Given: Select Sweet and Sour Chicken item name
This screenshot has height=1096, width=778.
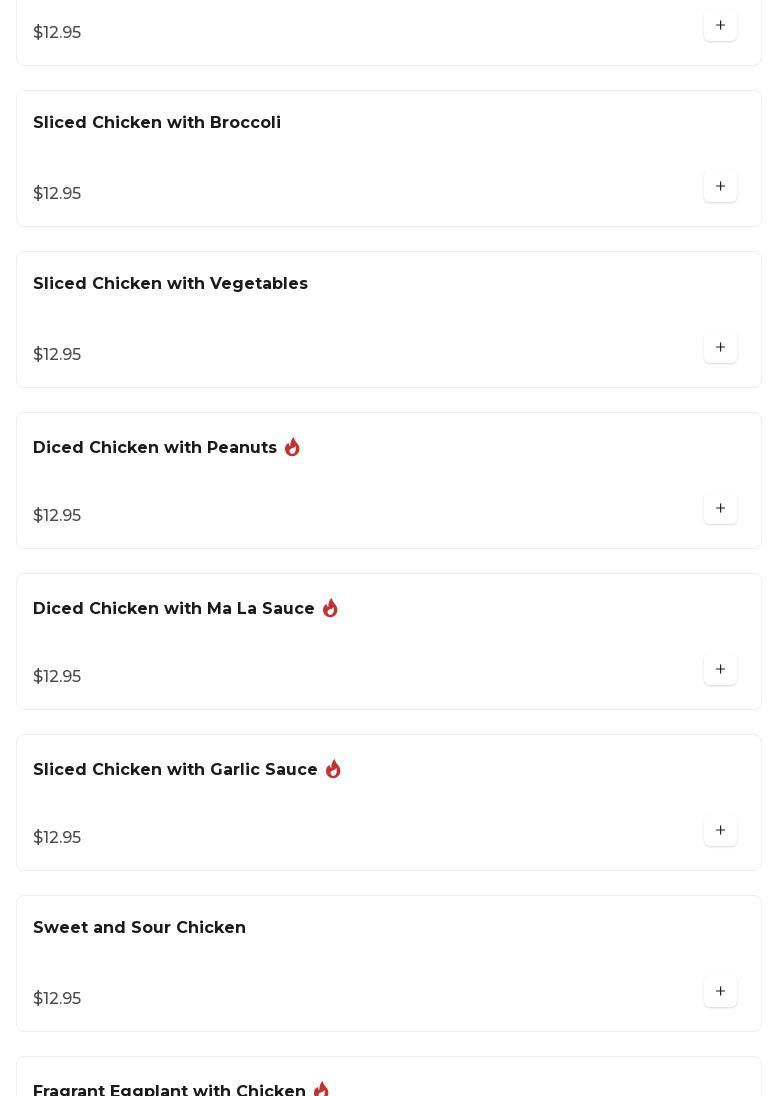Looking at the screenshot, I should click(x=139, y=928).
